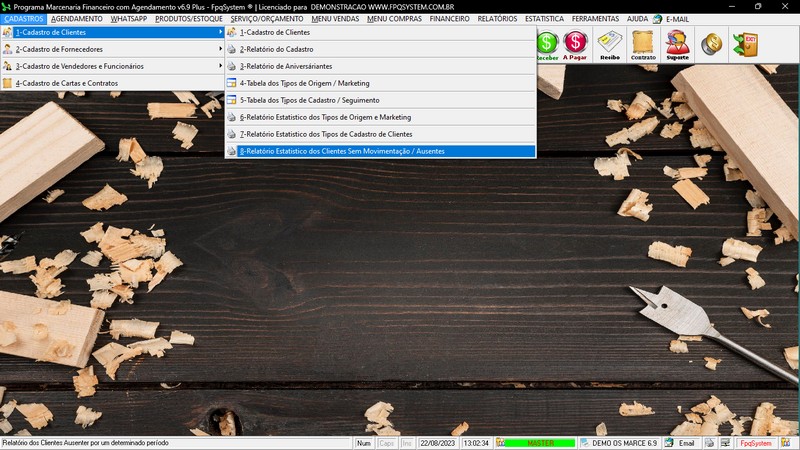Open the Contrato parchment icon
This screenshot has height=450, width=800.
click(643, 45)
